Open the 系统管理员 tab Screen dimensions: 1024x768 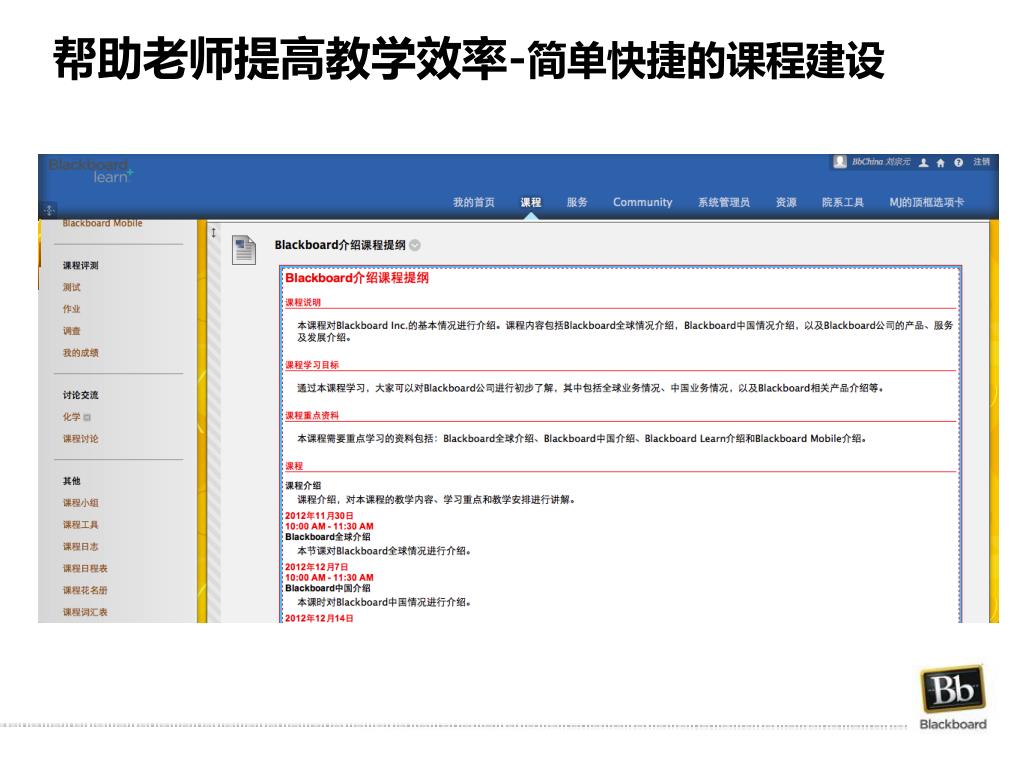(724, 202)
